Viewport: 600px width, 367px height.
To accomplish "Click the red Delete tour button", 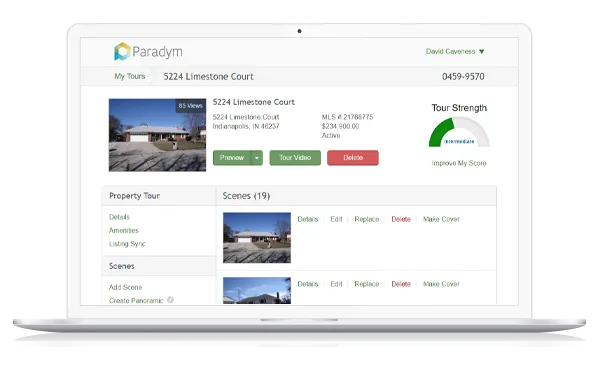I will (x=353, y=158).
